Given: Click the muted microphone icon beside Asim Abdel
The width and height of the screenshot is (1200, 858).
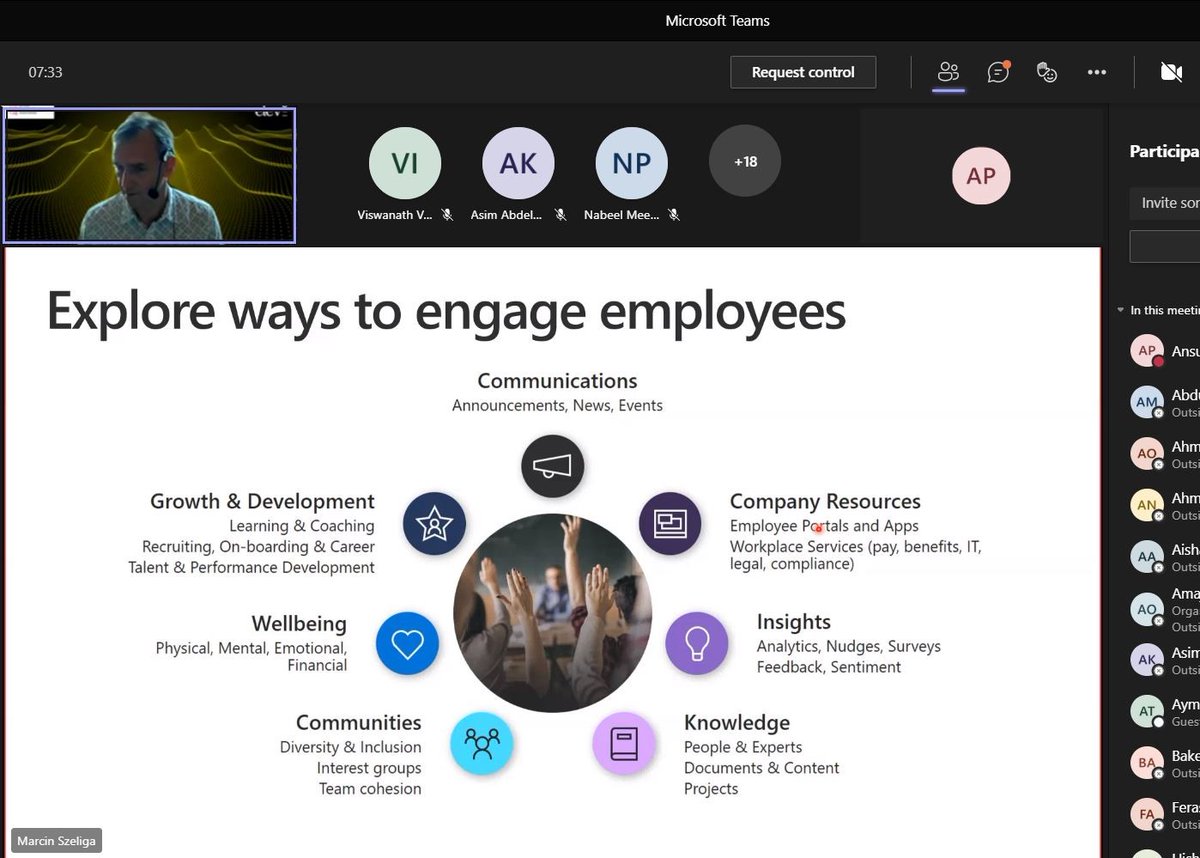Looking at the screenshot, I should [x=561, y=215].
